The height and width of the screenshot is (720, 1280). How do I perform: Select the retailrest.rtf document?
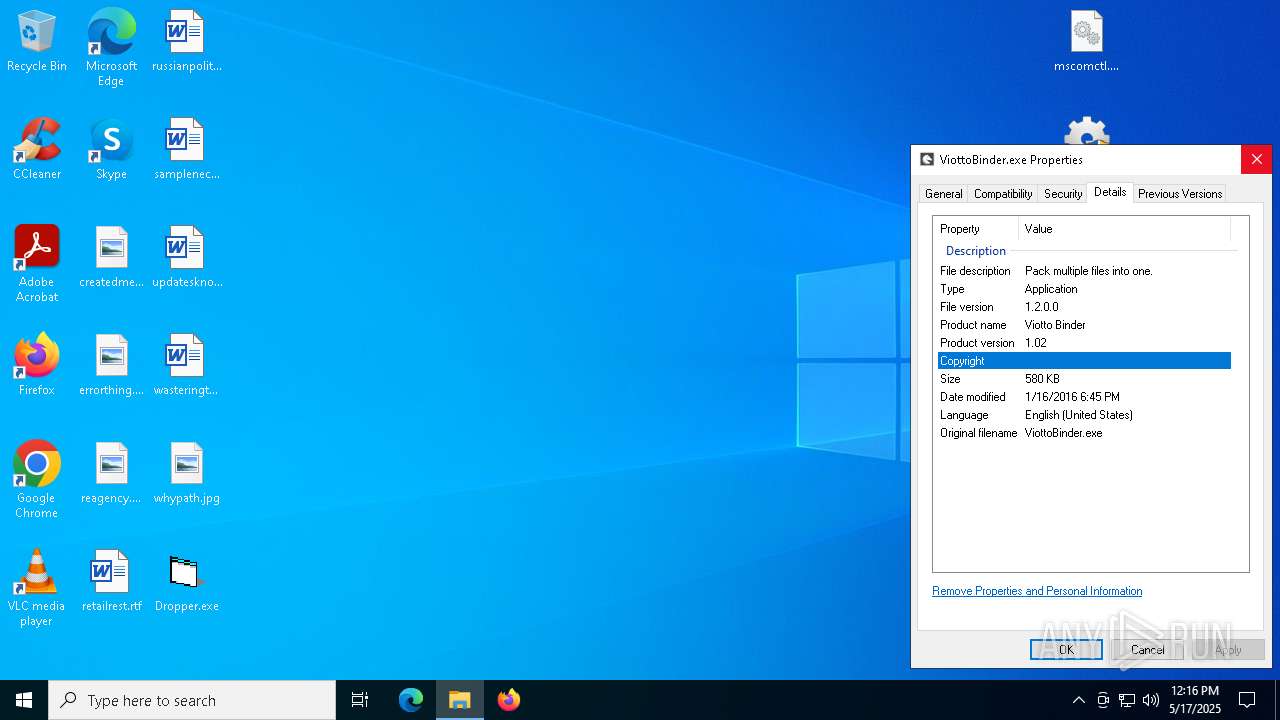tap(111, 582)
